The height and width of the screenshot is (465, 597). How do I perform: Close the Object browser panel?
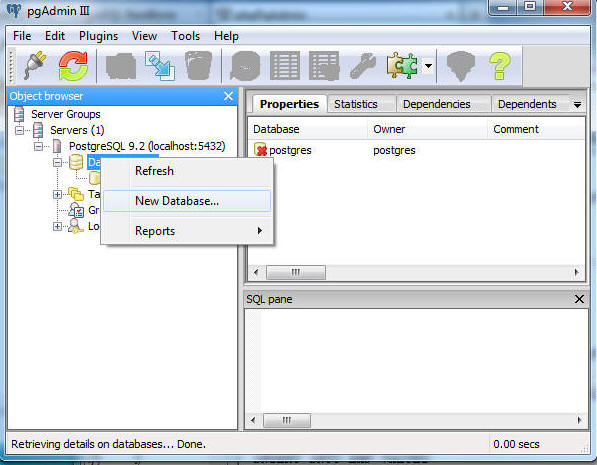coord(228,96)
